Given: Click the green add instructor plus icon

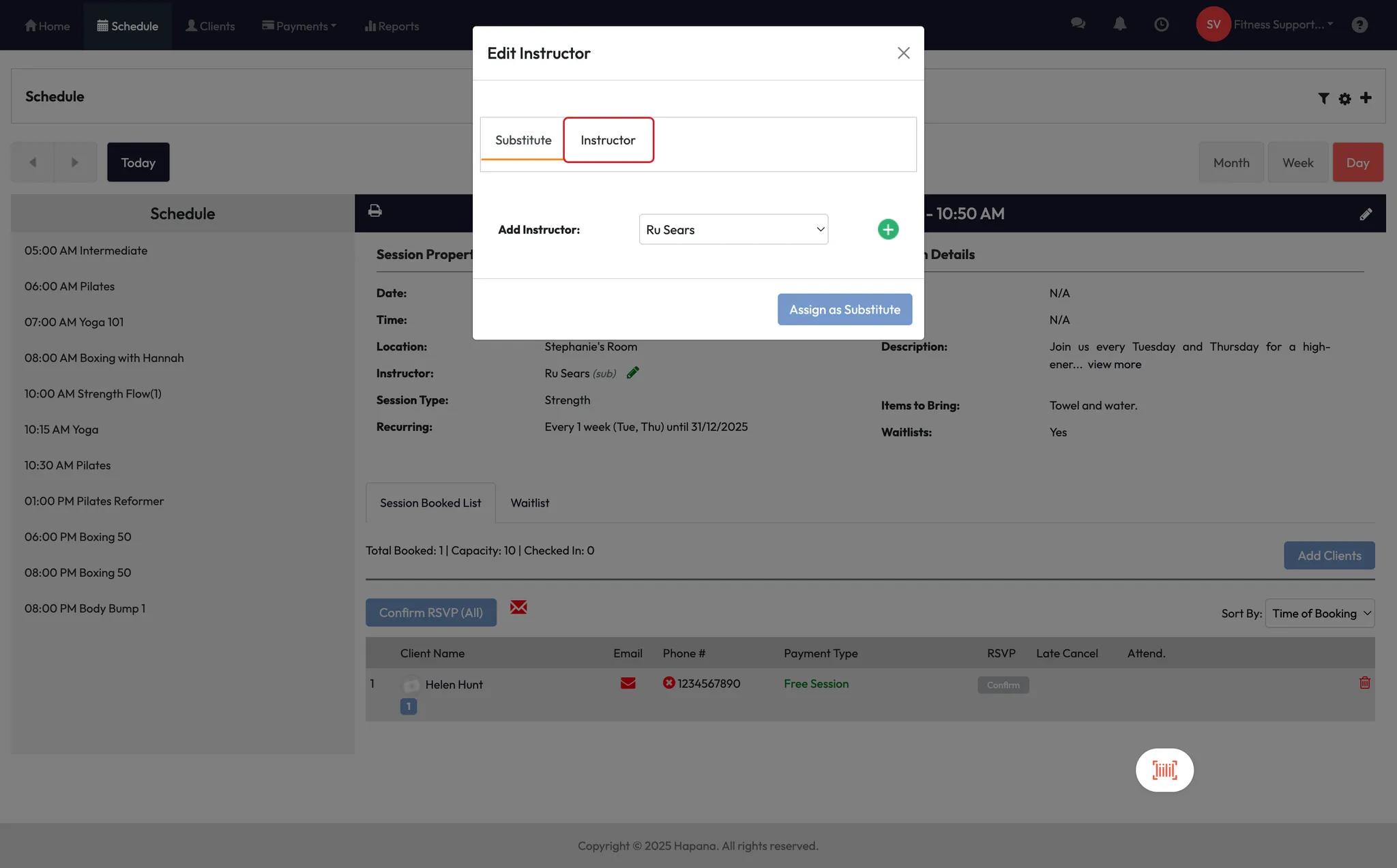Looking at the screenshot, I should point(887,229).
